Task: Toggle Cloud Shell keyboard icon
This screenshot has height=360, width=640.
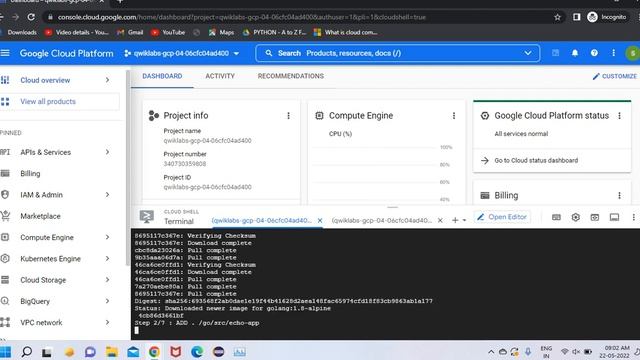Action: pyautogui.click(x=556, y=218)
